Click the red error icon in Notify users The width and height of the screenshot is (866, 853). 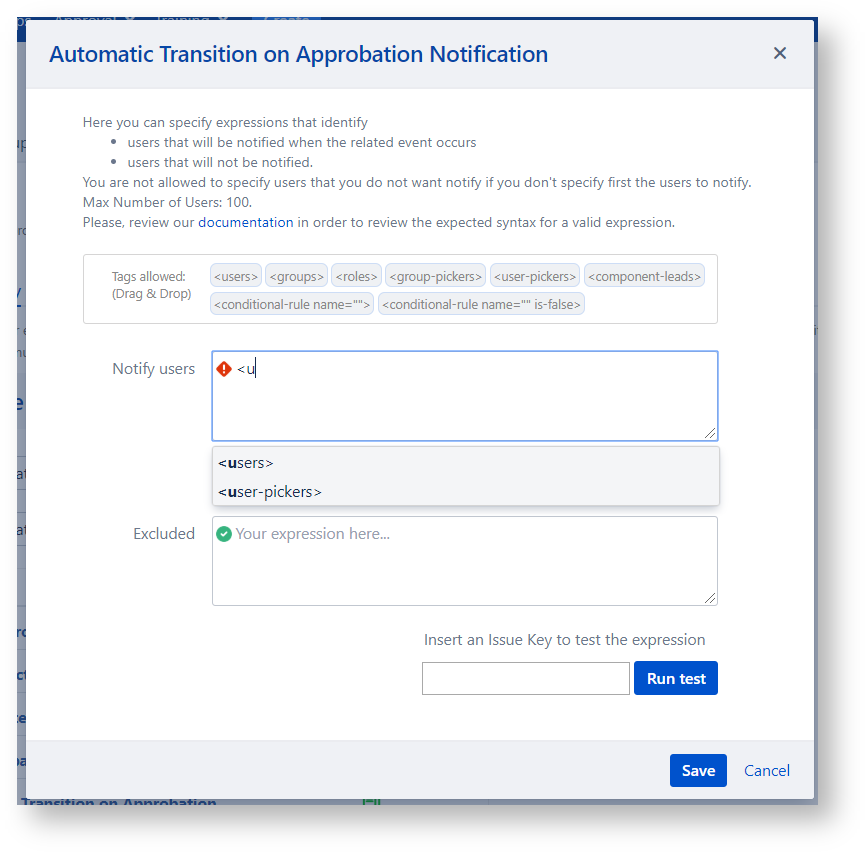click(224, 369)
